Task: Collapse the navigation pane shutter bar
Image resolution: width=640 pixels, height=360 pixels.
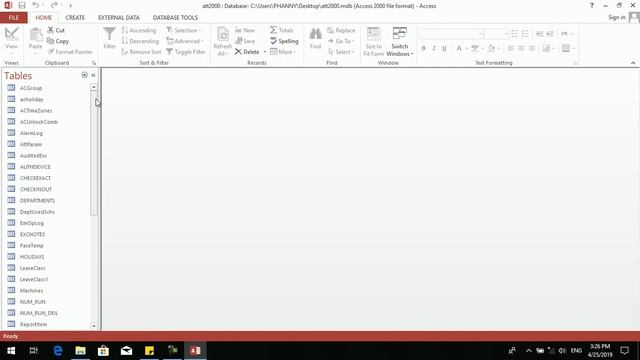Action: (93, 75)
